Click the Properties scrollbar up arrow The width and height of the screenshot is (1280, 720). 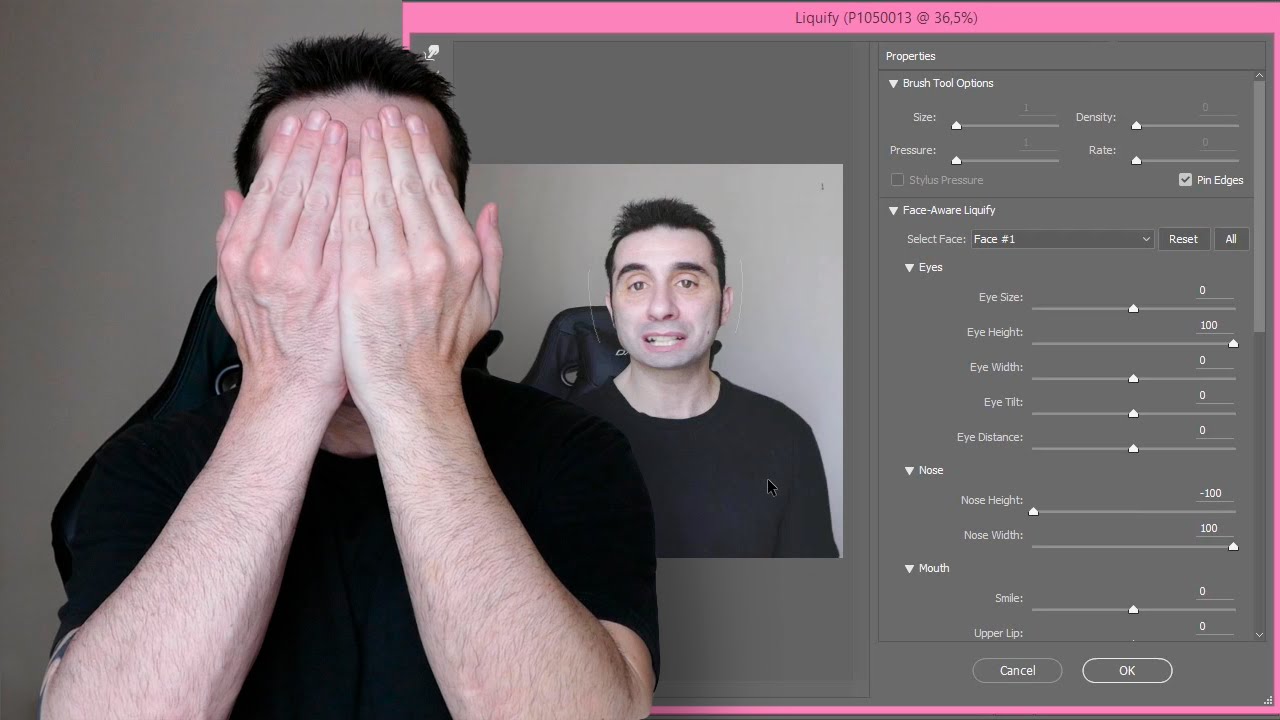point(1259,76)
